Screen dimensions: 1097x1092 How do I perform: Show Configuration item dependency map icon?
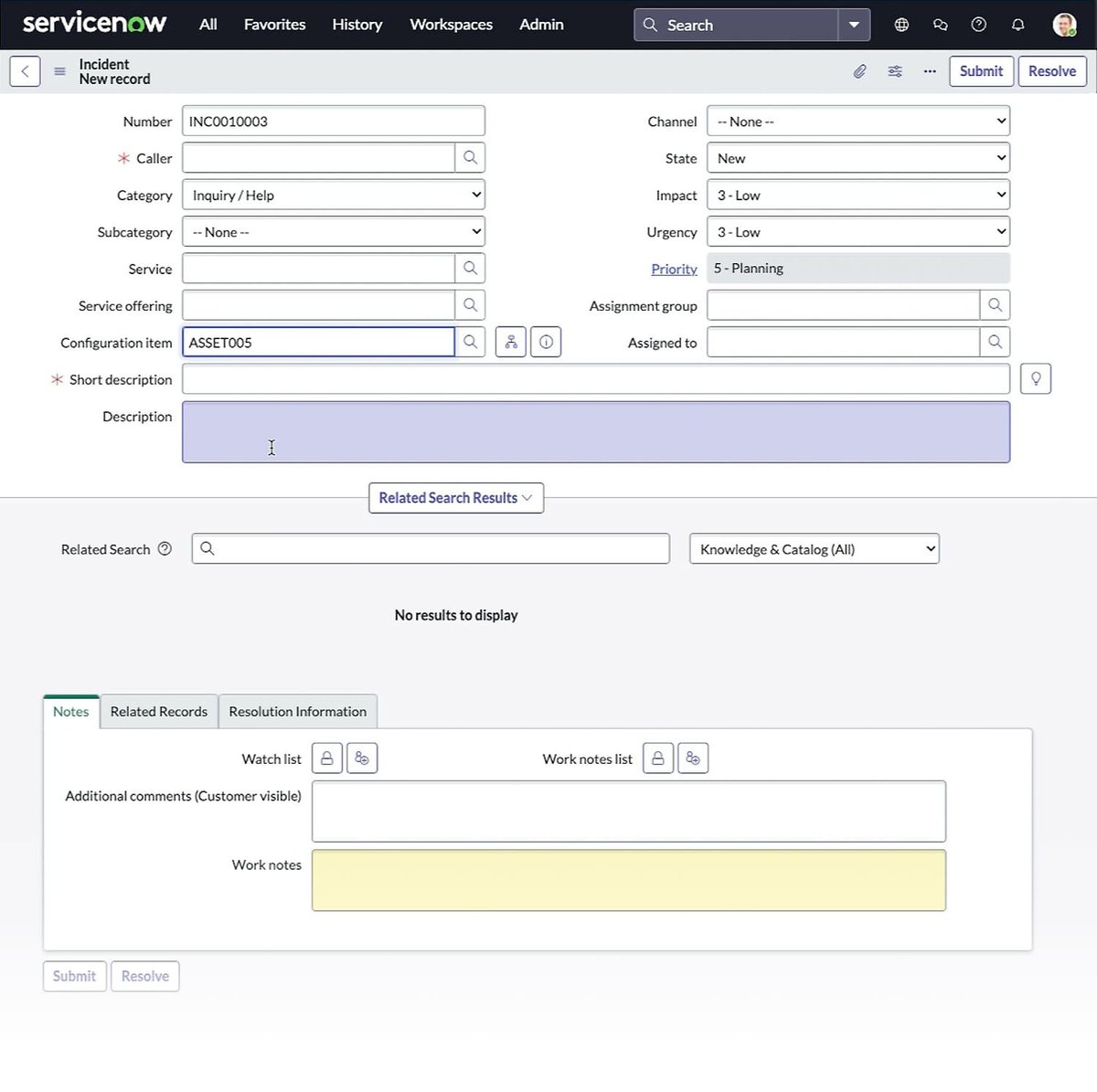click(x=510, y=342)
